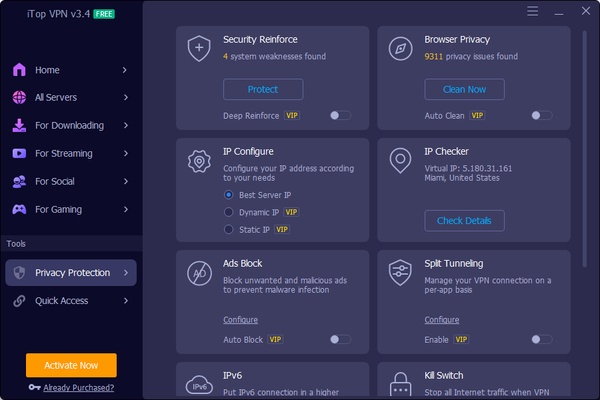Click the For Downloading download icon
This screenshot has height=400, width=600.
19,126
